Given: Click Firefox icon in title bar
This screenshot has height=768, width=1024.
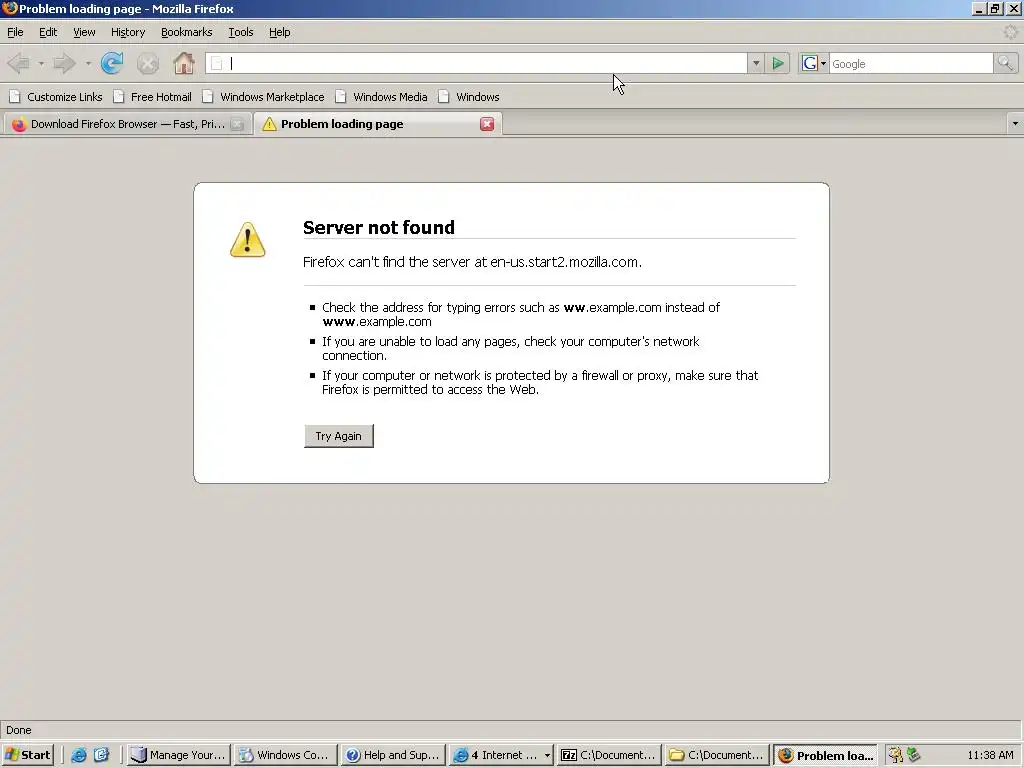Looking at the screenshot, I should click(x=10, y=8).
